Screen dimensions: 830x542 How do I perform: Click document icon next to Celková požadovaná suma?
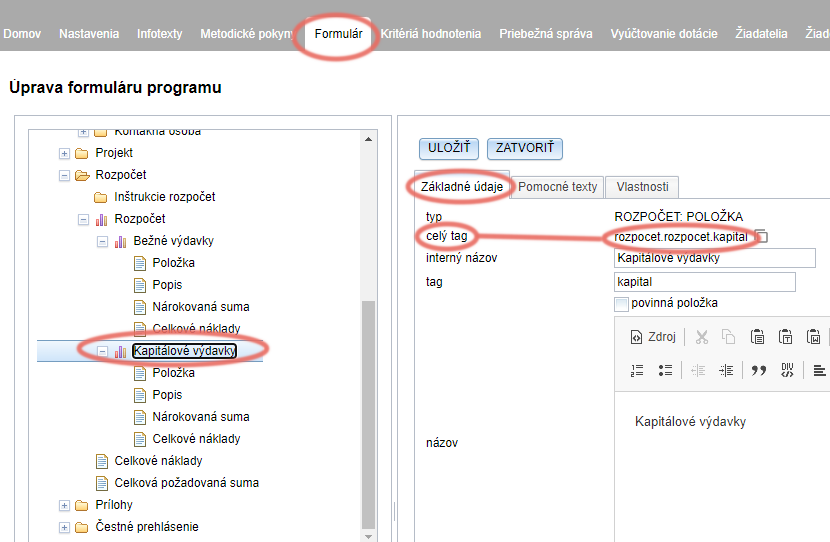pyautogui.click(x=102, y=483)
